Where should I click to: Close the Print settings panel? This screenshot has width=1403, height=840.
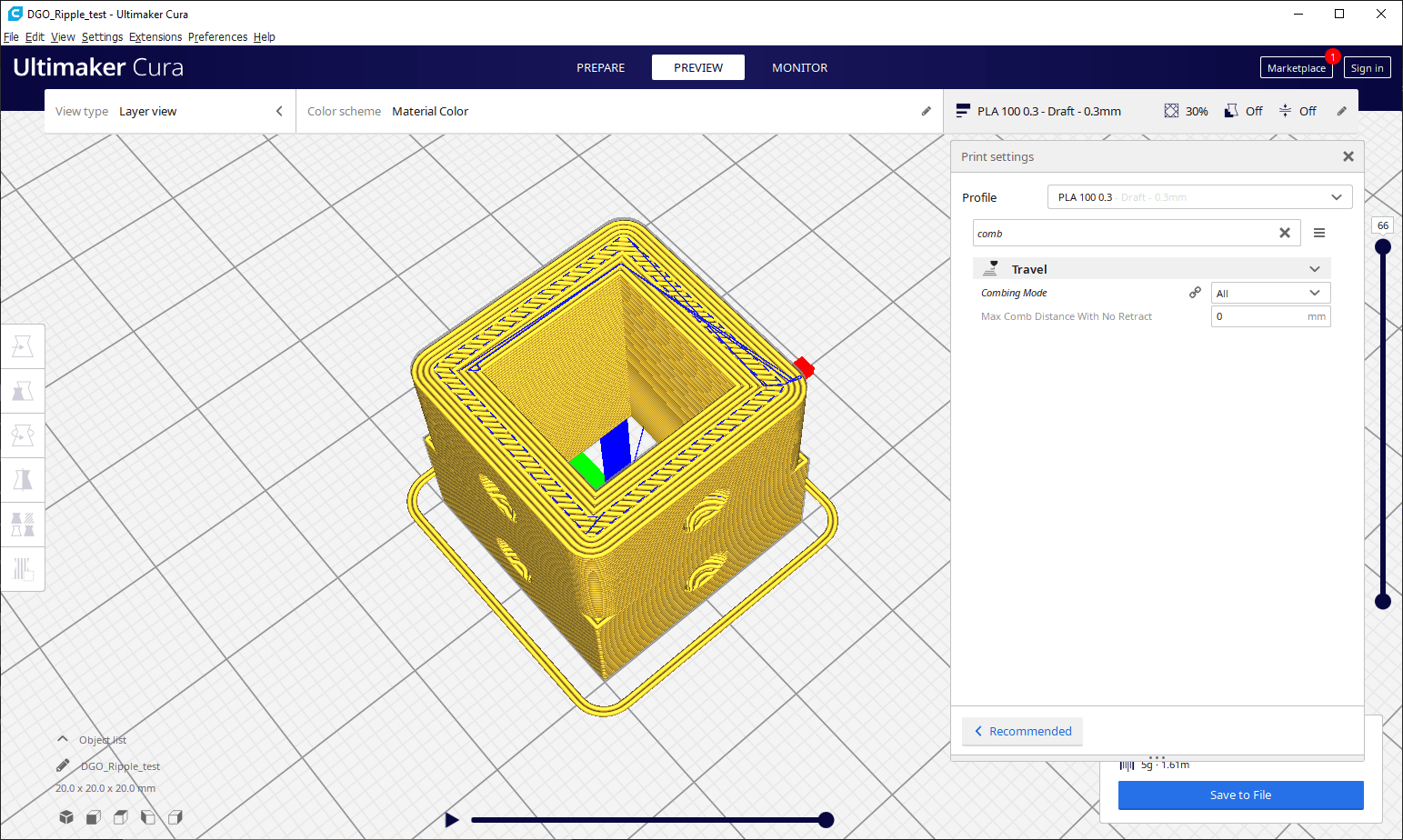(x=1348, y=156)
